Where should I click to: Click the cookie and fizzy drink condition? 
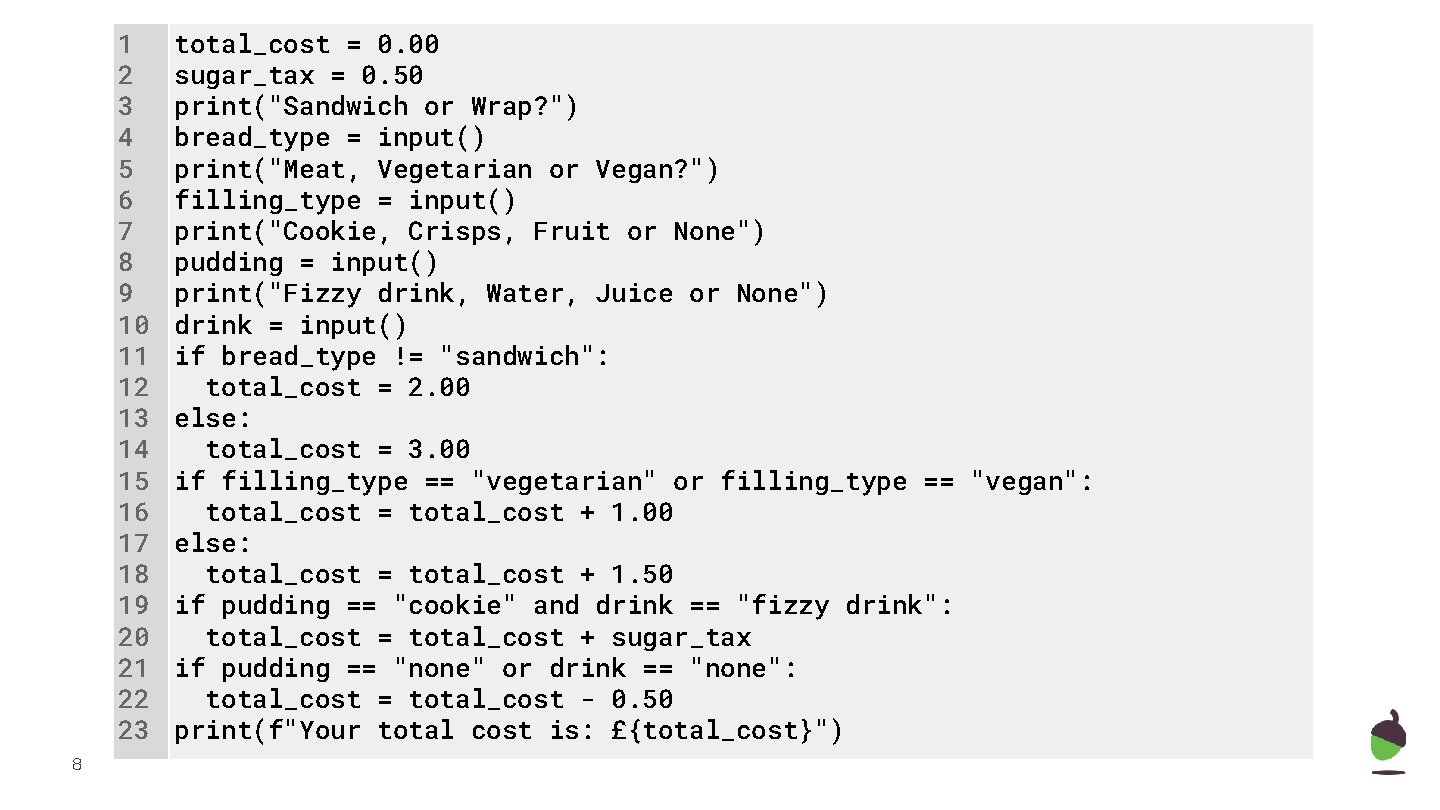coord(564,606)
